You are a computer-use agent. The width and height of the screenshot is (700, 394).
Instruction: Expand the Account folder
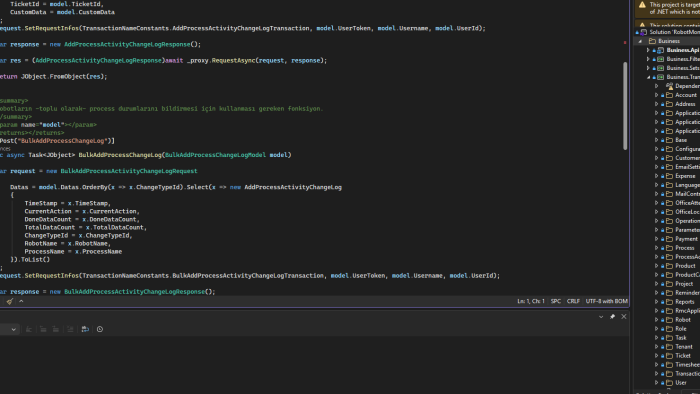(x=657, y=95)
